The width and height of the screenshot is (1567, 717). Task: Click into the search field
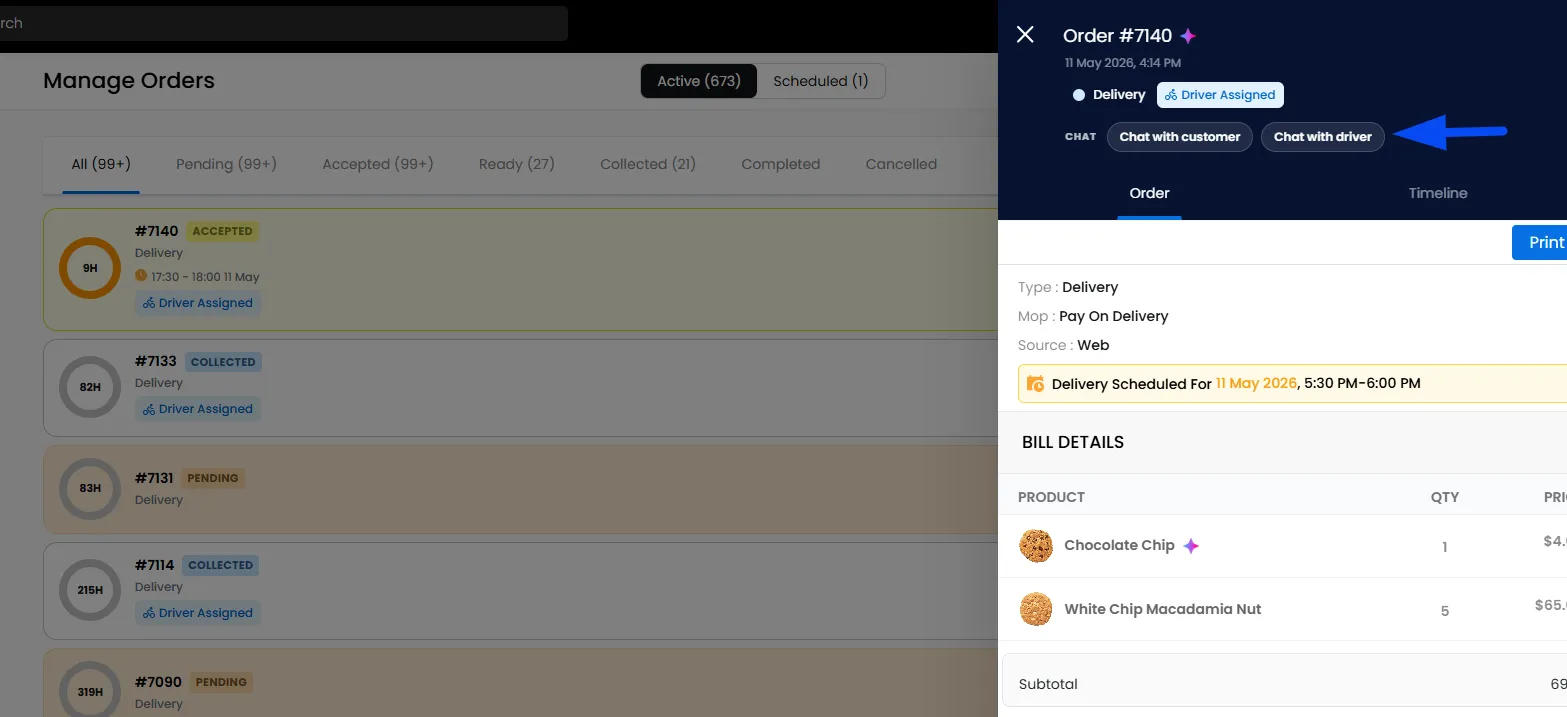click(284, 23)
